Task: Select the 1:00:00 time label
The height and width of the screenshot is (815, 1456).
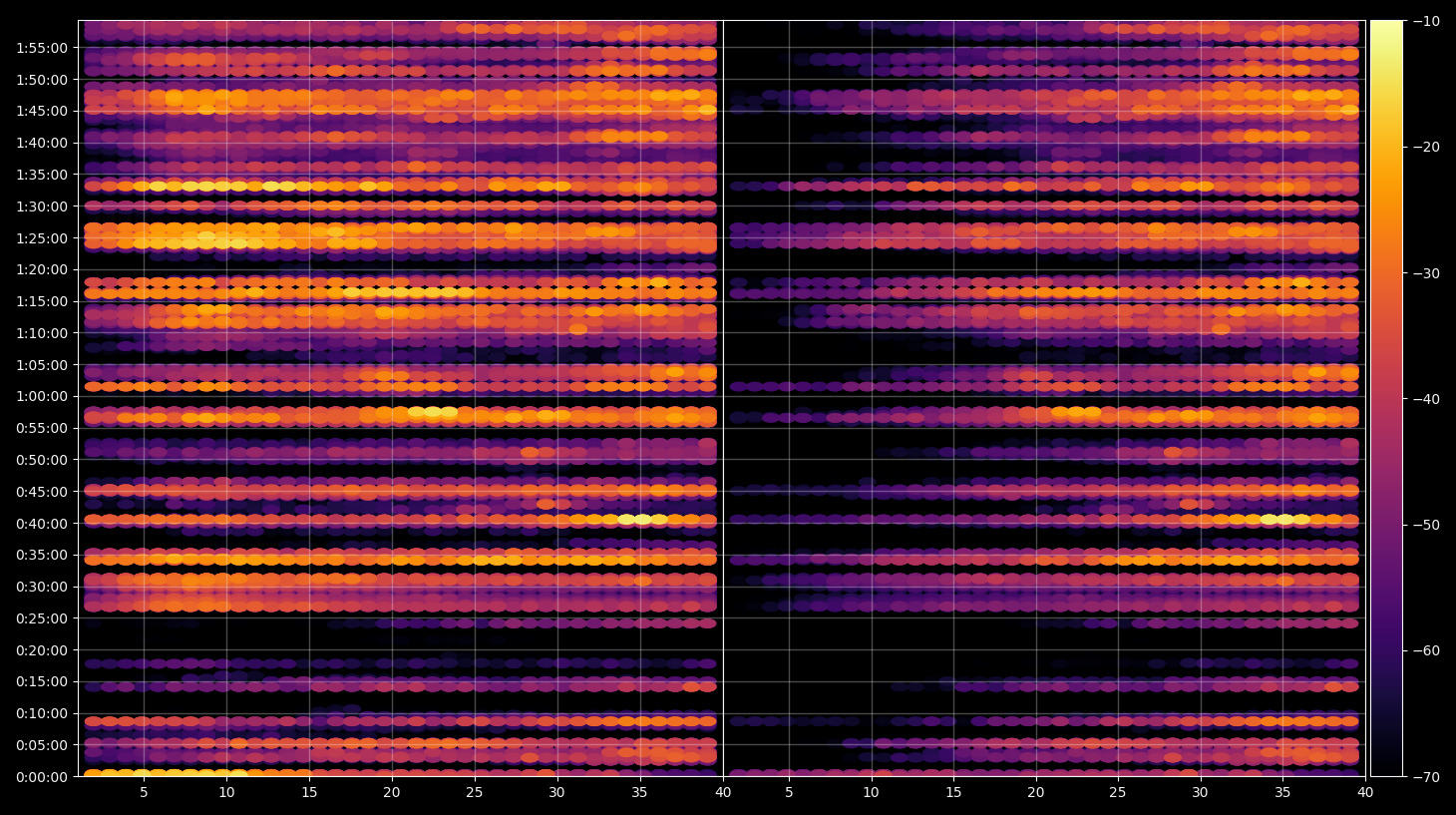Action: [x=42, y=396]
